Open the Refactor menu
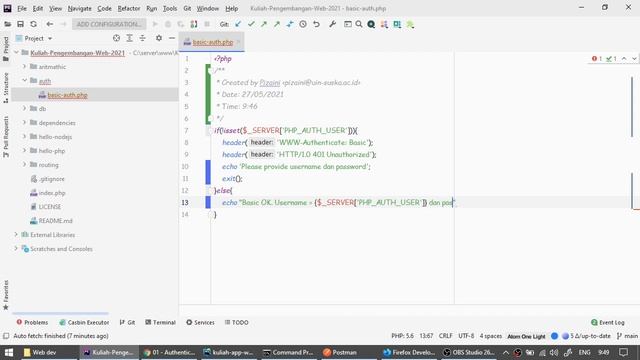This screenshot has height=360, width=640. (x=129, y=8)
